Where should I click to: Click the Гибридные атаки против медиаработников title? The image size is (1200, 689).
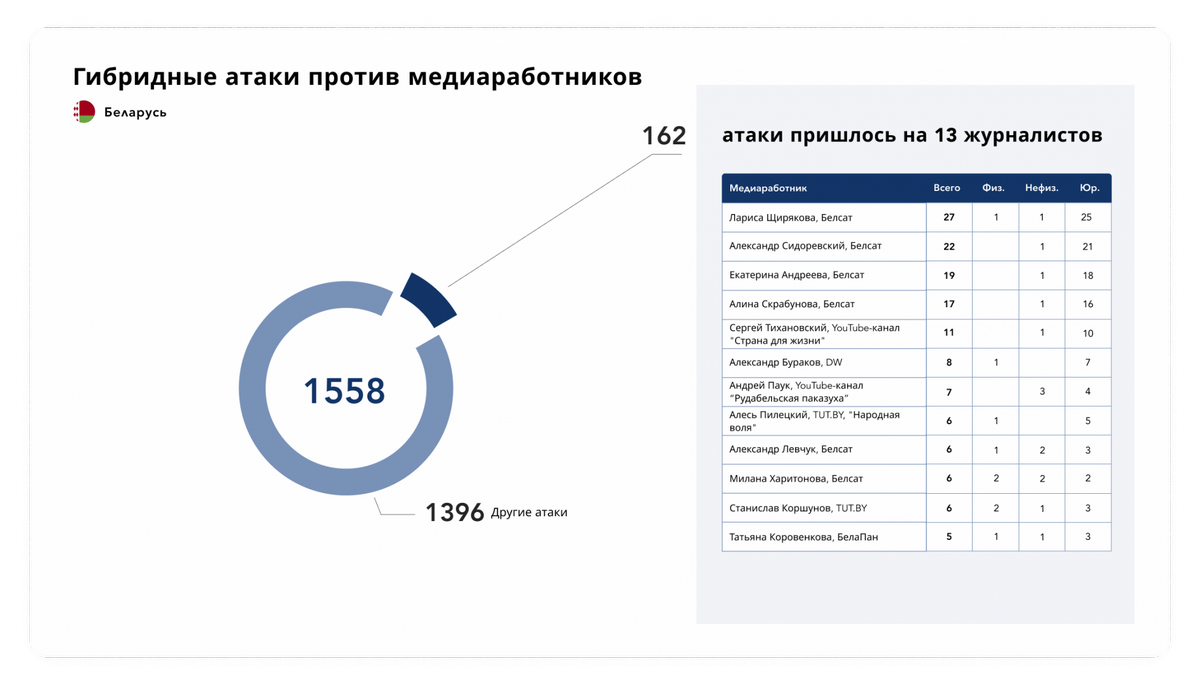coord(357,77)
